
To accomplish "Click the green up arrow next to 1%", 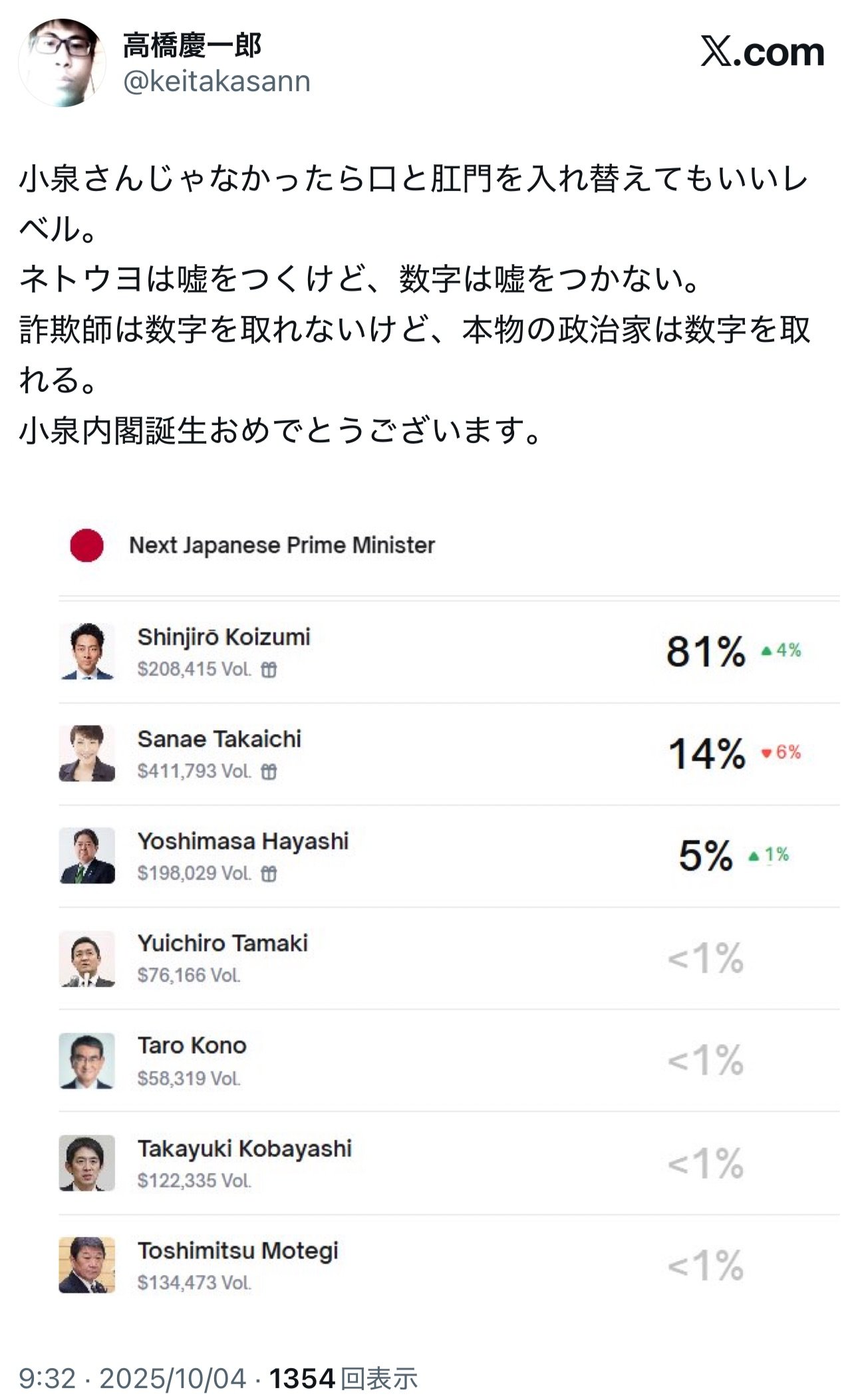I will point(754,856).
